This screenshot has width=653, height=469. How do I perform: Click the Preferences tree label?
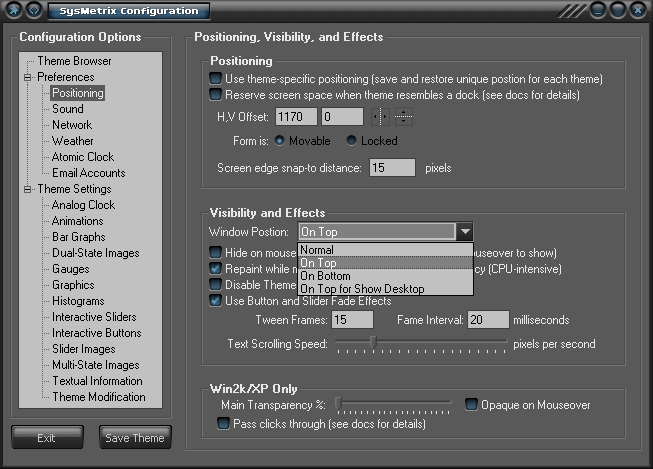click(66, 77)
